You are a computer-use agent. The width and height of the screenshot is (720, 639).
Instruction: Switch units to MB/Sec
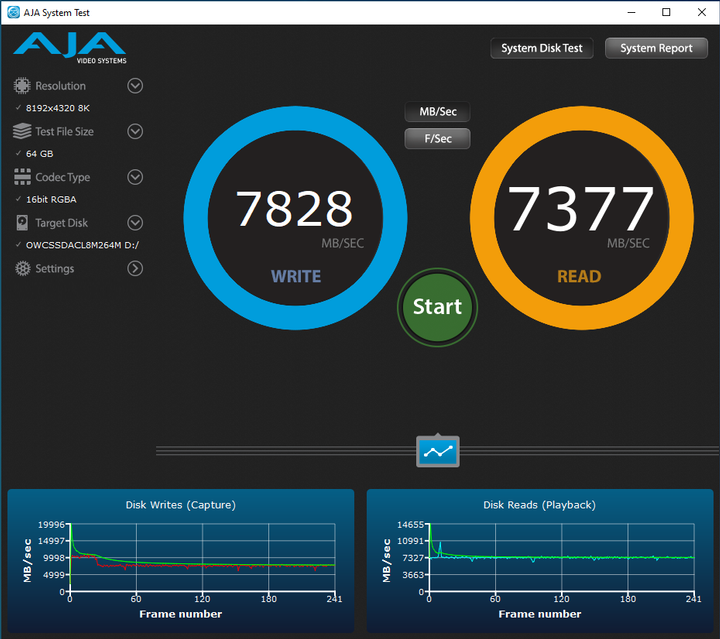tap(437, 112)
